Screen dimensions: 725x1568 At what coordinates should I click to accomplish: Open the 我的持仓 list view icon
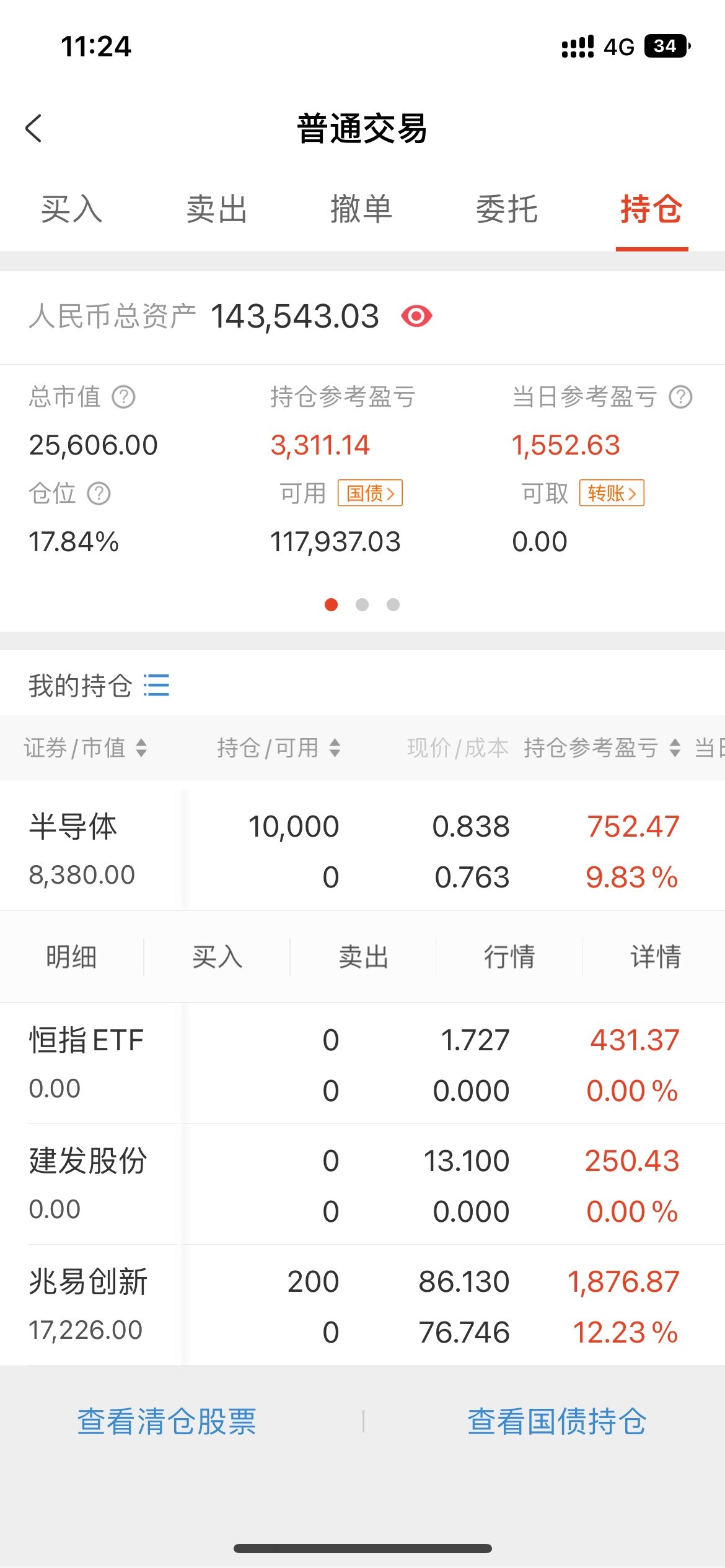coord(156,686)
